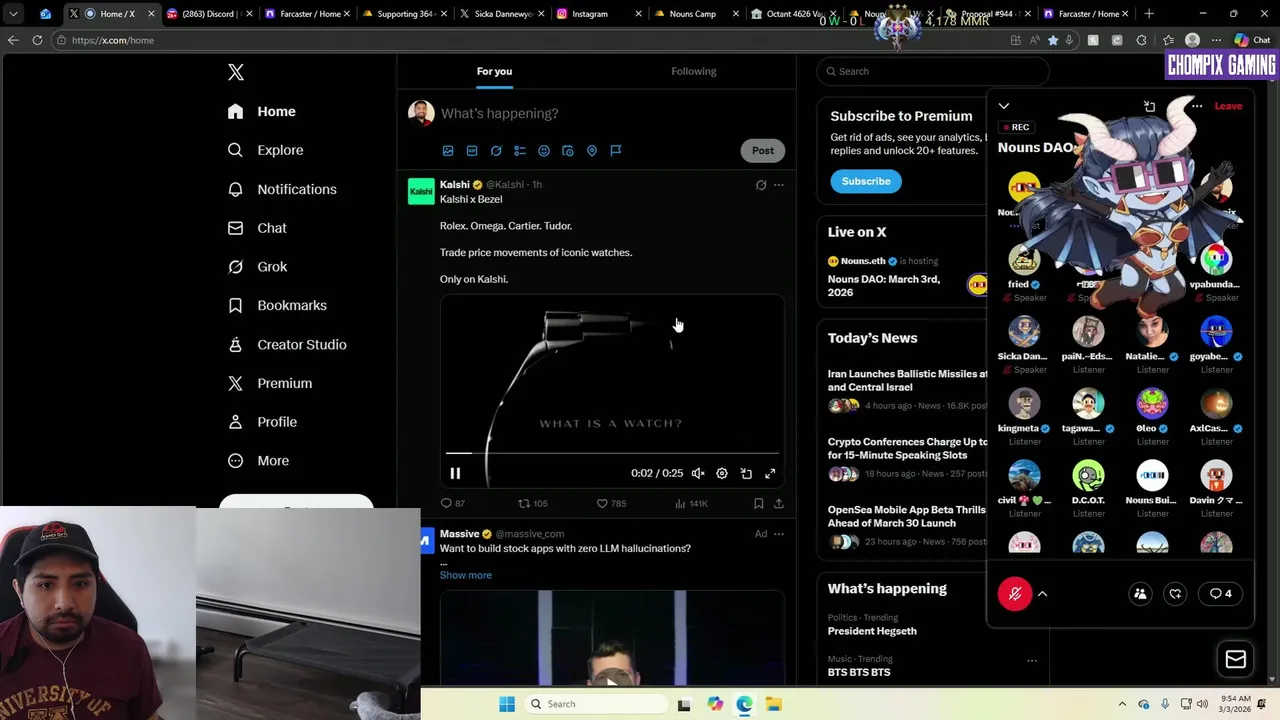Image resolution: width=1280 pixels, height=720 pixels.
Task: Enter fullscreen on the Kalshi video
Action: point(770,473)
